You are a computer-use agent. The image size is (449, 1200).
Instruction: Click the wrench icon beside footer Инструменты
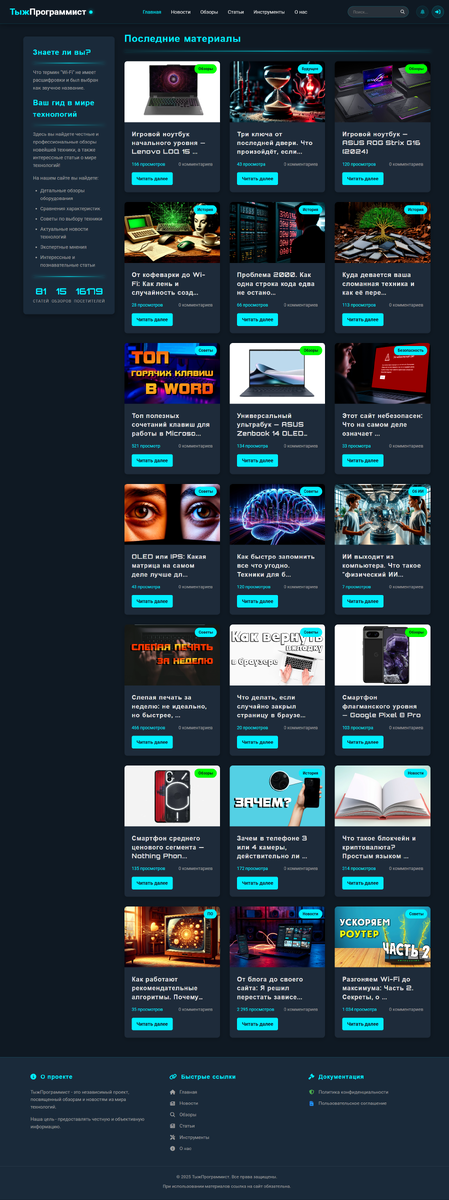point(173,1137)
